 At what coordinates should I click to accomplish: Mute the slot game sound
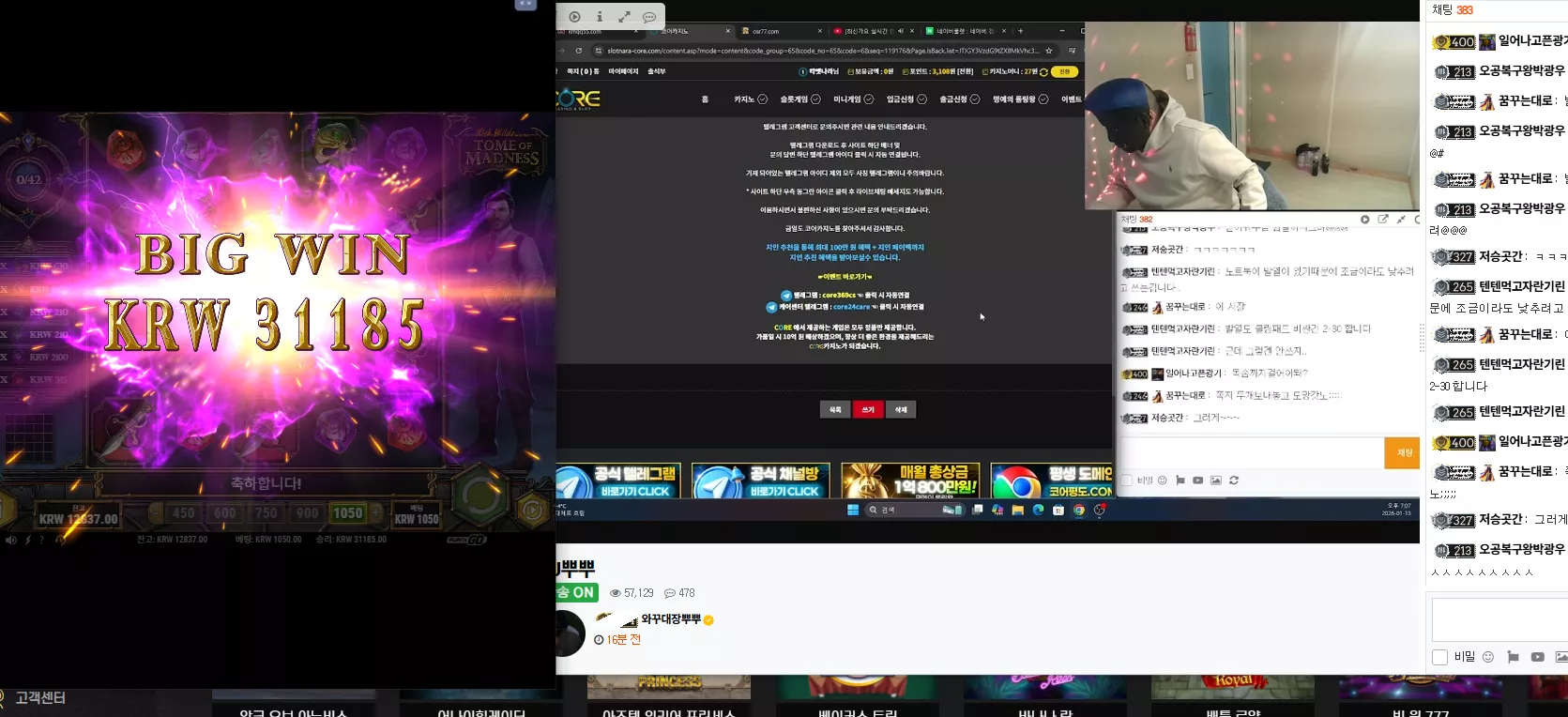click(10, 540)
